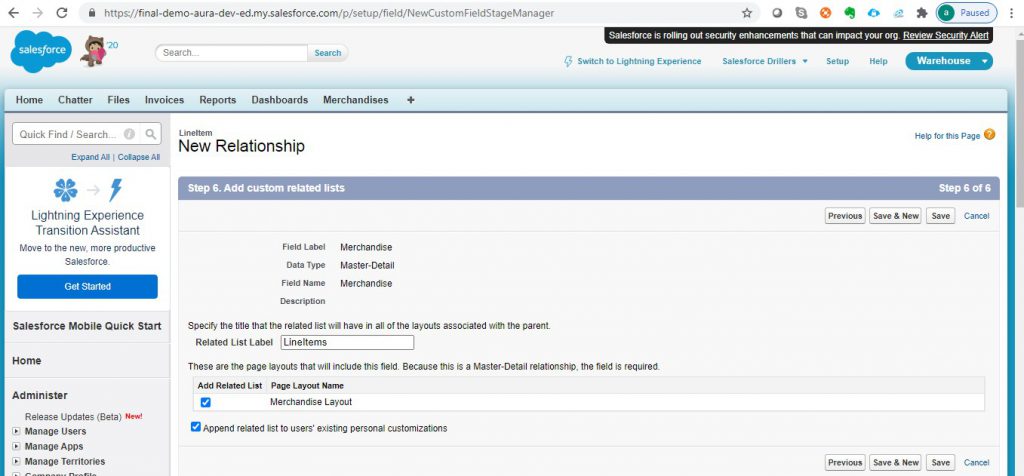The image size is (1024, 476).
Task: Click the Quick Find info icon
Action: point(130,134)
